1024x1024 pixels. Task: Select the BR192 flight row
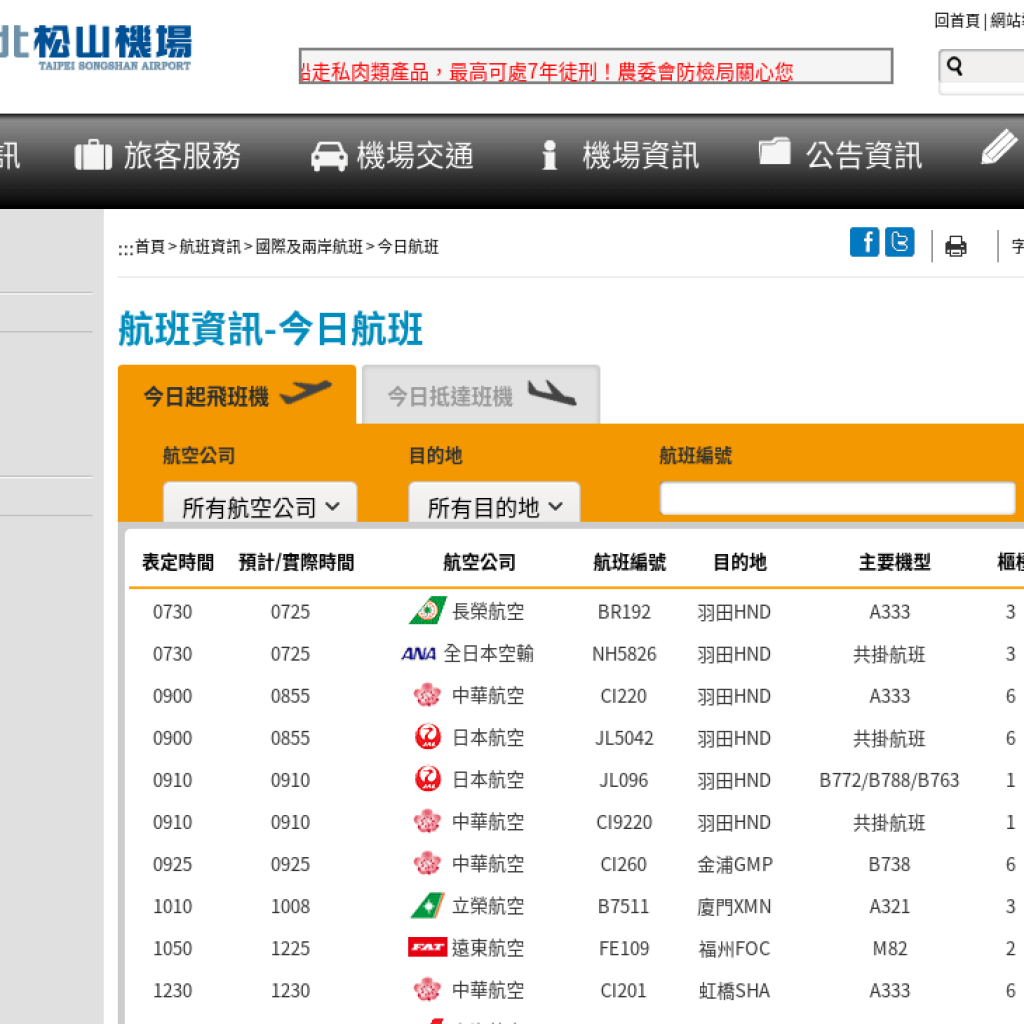[623, 612]
